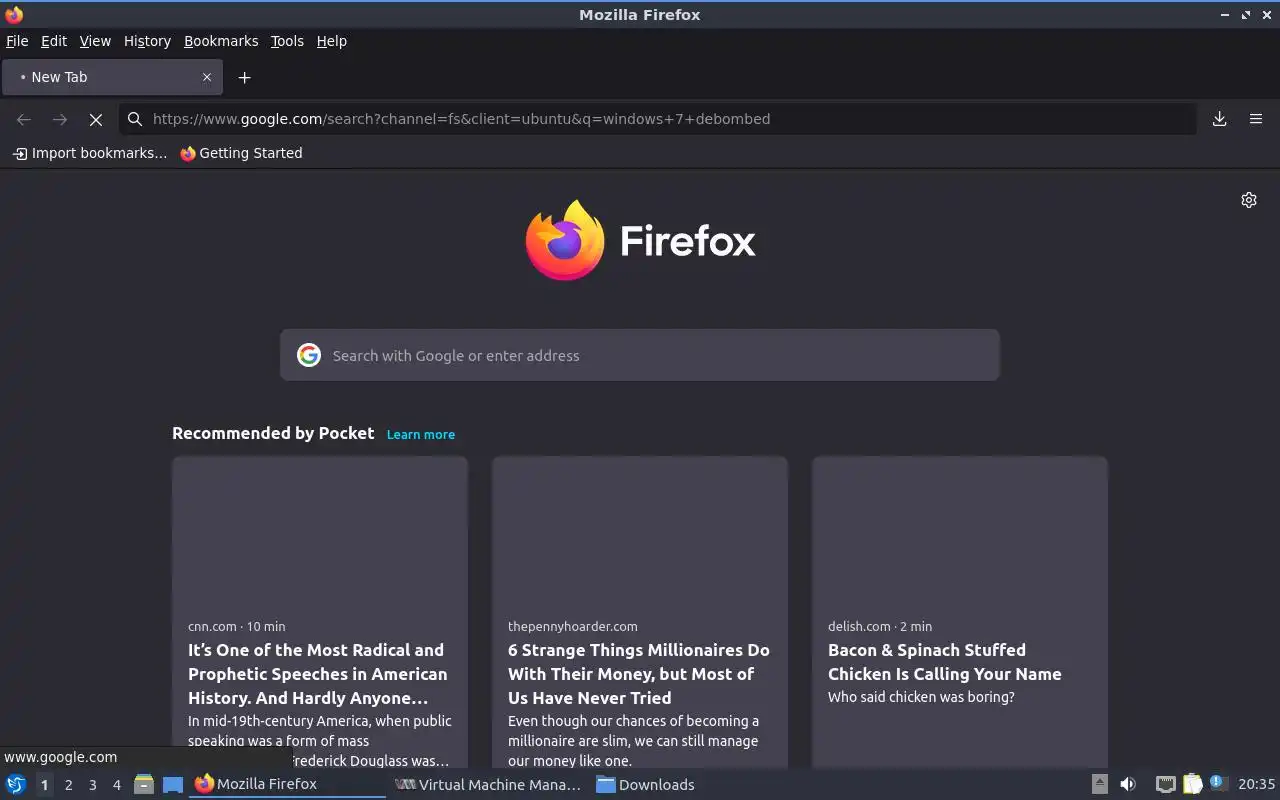Click the Recommended by Pocket heading
Screen dimensions: 1280x800
click(x=273, y=433)
